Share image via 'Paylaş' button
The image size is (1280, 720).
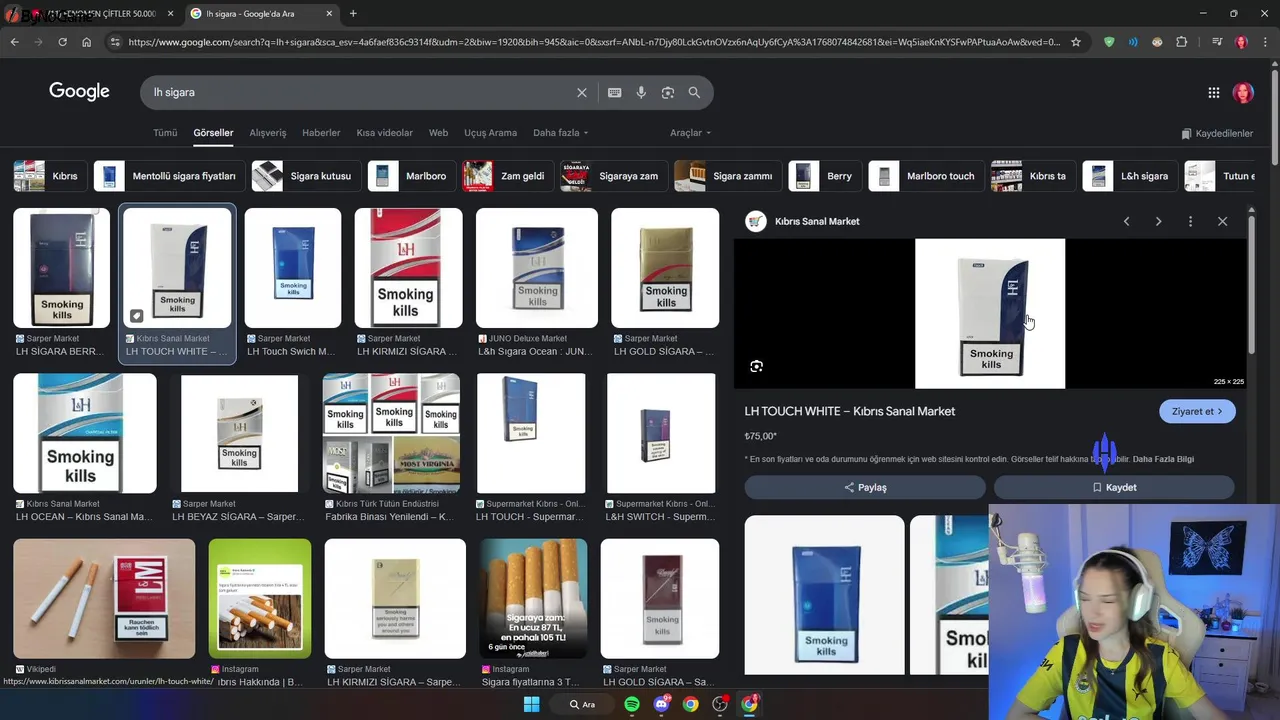[865, 487]
